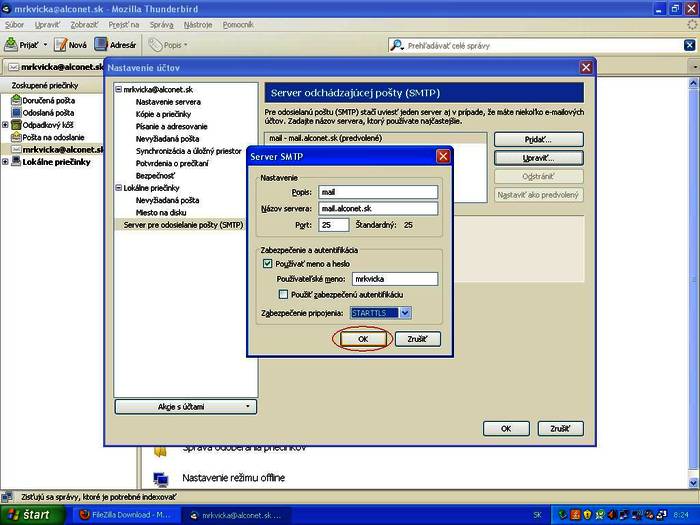
Task: Open the Správa menu
Action: (x=162, y=25)
